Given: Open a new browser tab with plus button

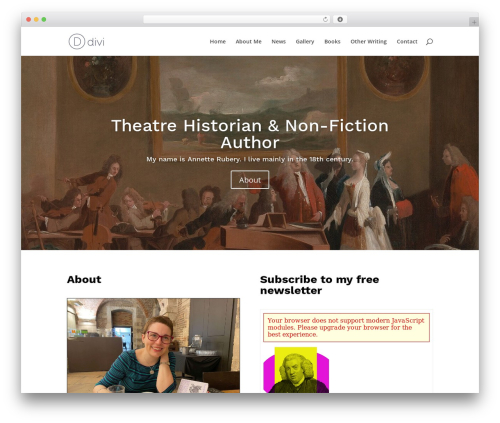Looking at the screenshot, I should coord(474,22).
